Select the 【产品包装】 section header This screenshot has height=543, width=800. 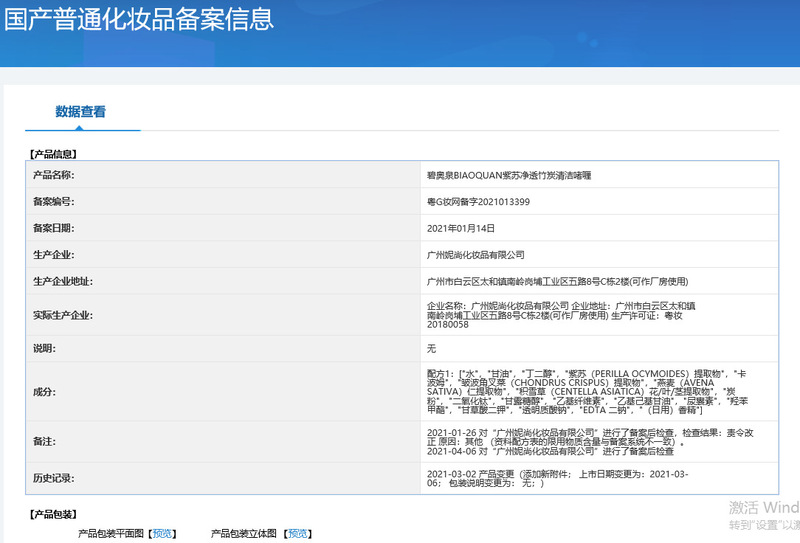pos(54,514)
